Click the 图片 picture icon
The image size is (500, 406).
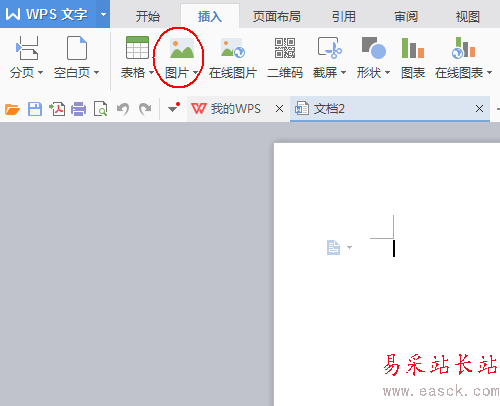coord(182,48)
